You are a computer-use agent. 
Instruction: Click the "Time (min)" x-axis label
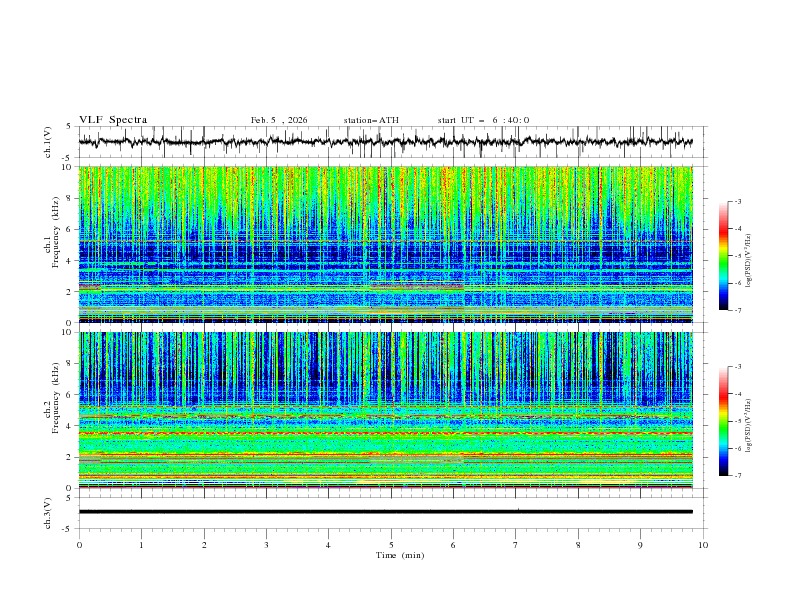[400, 555]
